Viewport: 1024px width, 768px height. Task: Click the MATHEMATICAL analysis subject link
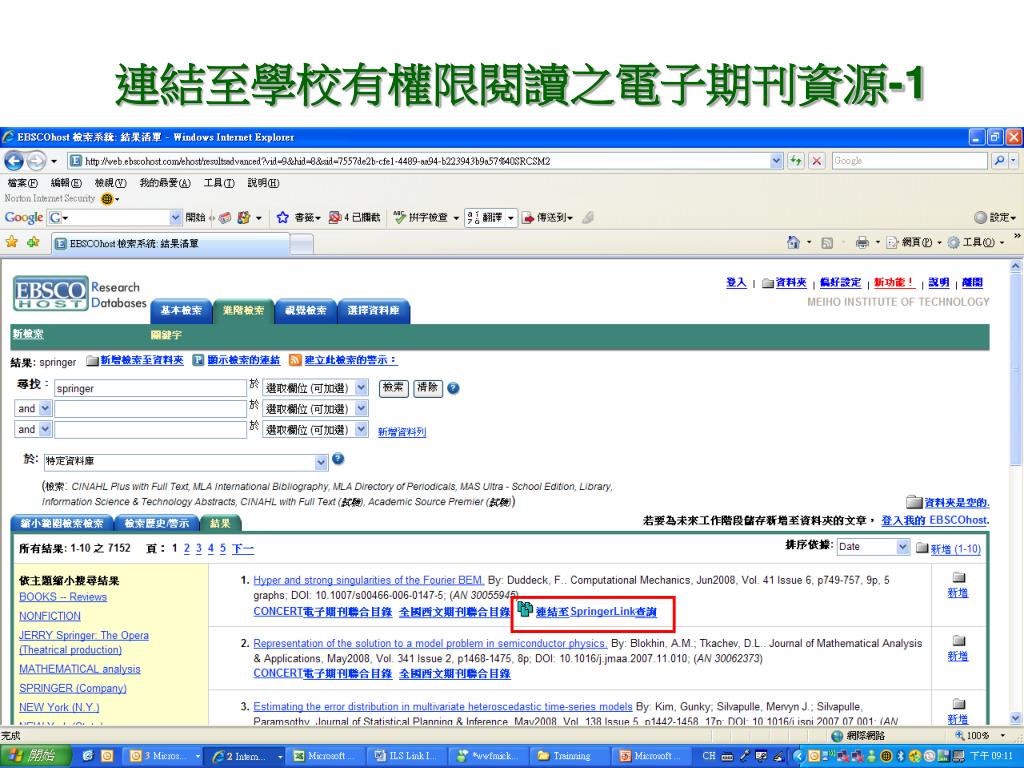click(x=80, y=669)
